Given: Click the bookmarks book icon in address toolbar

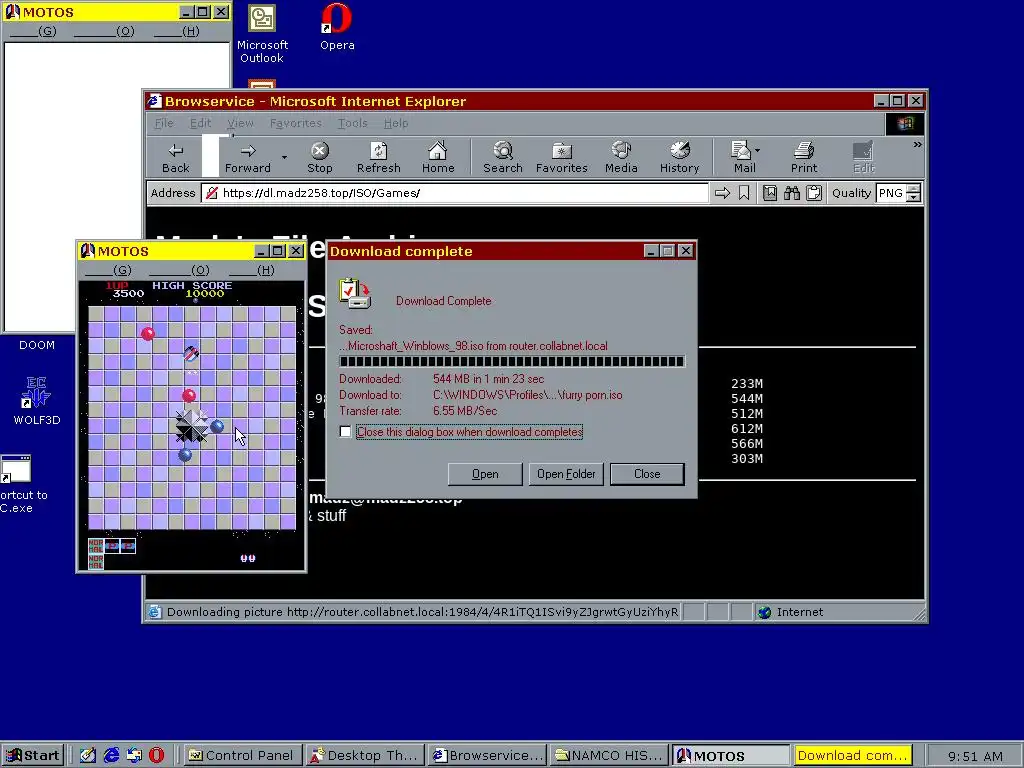Looking at the screenshot, I should [x=770, y=193].
